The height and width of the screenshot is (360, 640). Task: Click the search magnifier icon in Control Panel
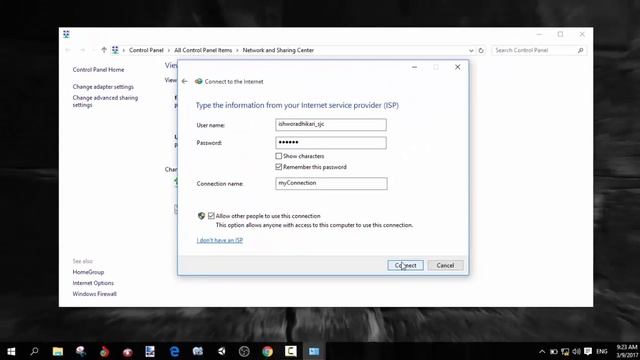[580, 50]
